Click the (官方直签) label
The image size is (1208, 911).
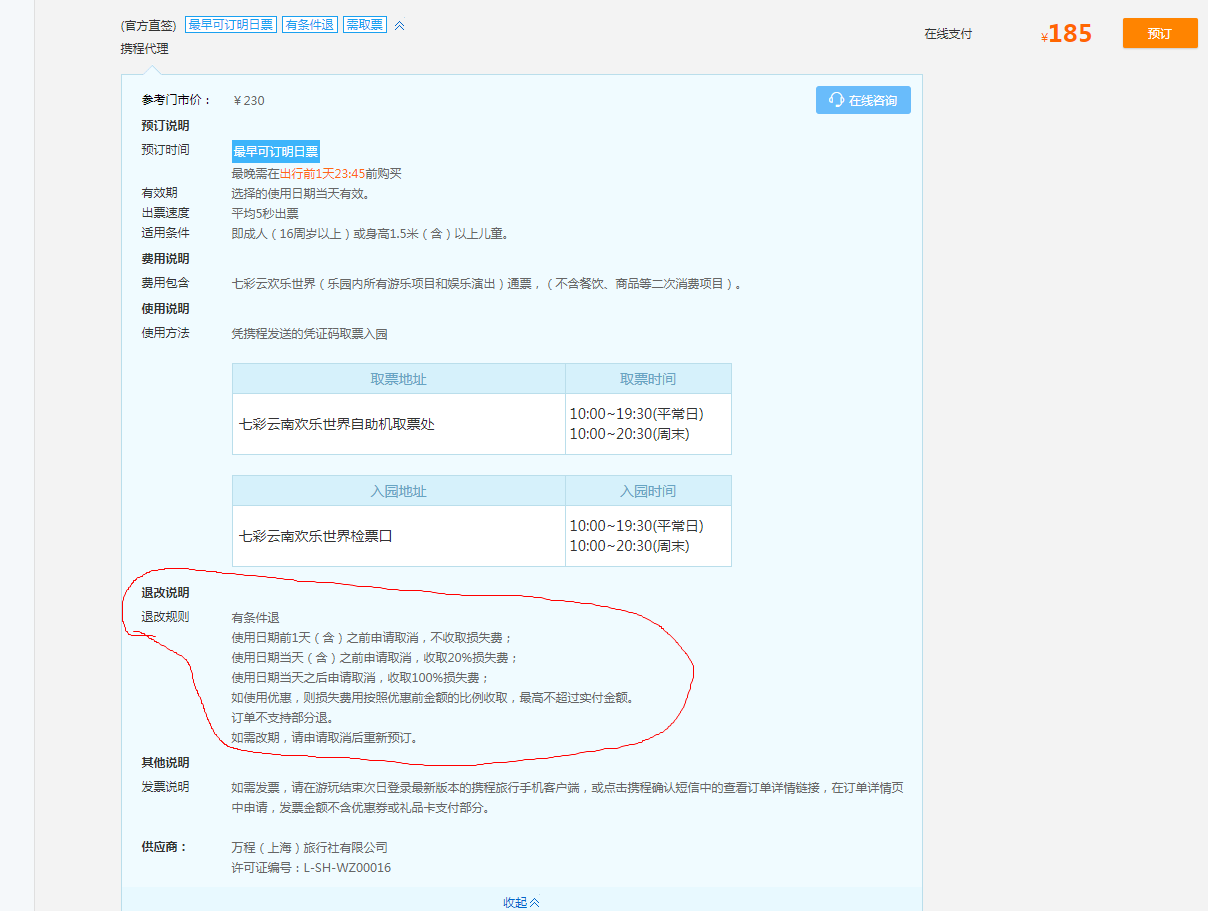[148, 26]
